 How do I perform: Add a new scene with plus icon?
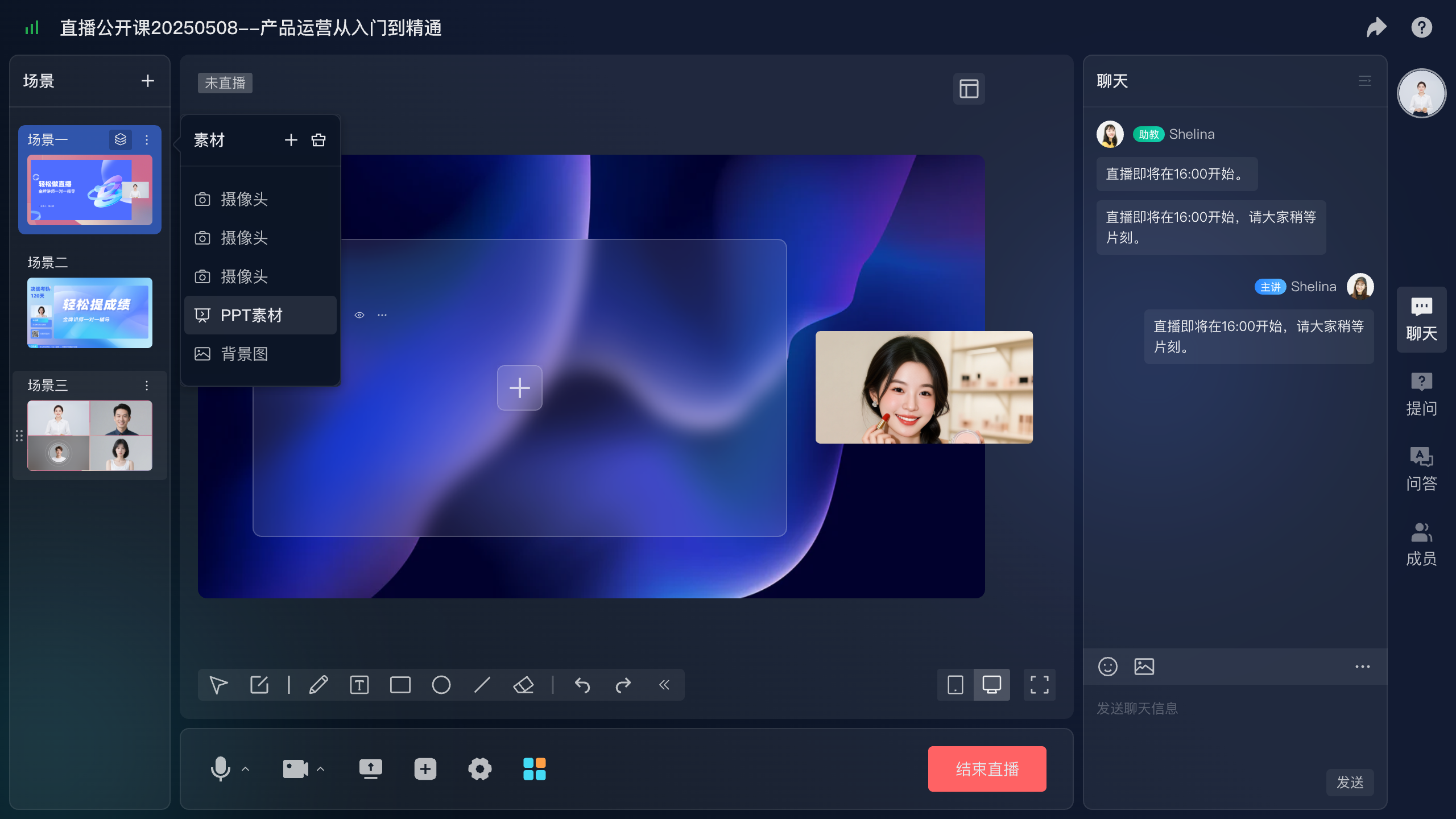pos(148,81)
